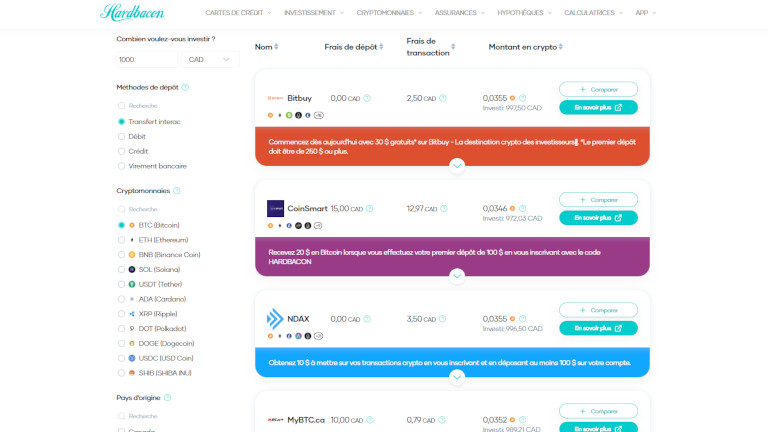Click En savoir plus for CoinSmart
Image resolution: width=768 pixels, height=432 pixels.
[598, 217]
